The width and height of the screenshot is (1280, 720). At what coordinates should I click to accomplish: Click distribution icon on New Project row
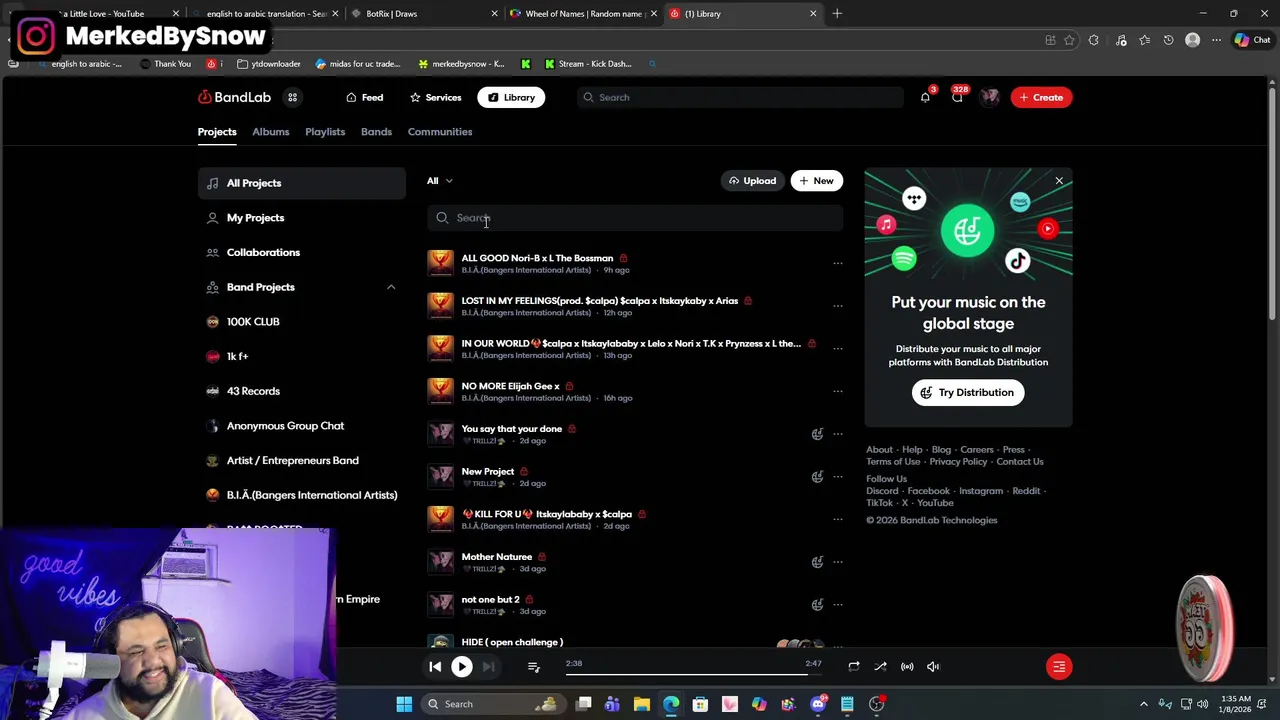click(x=817, y=477)
